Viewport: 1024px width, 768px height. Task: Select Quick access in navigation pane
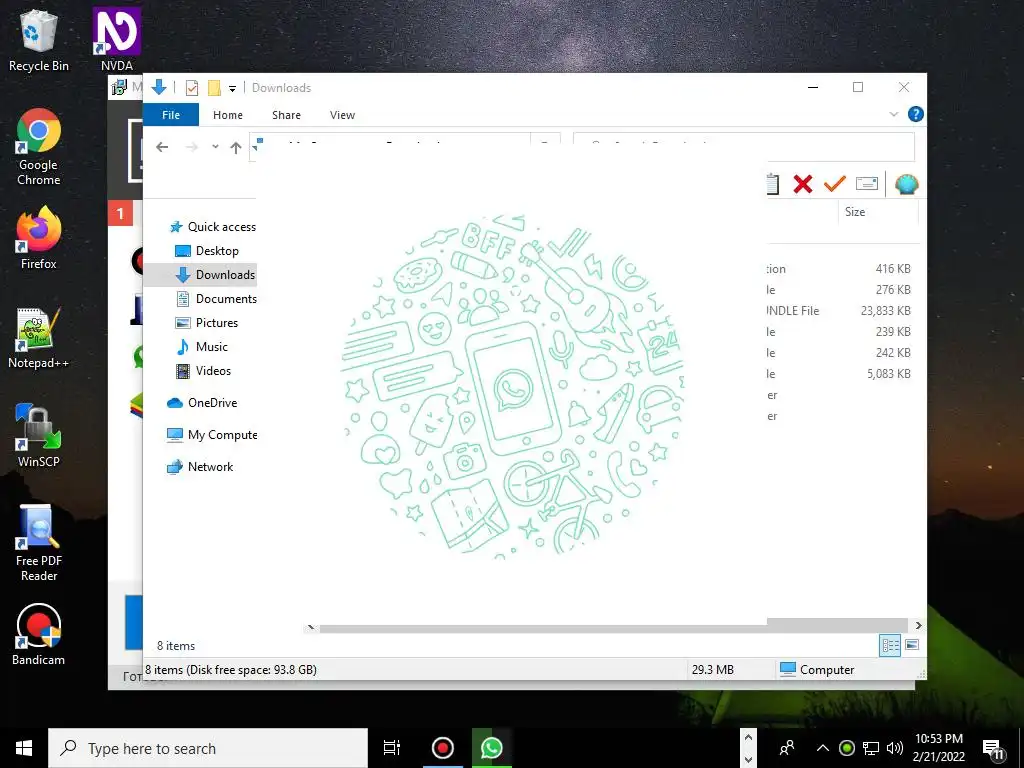(213, 227)
